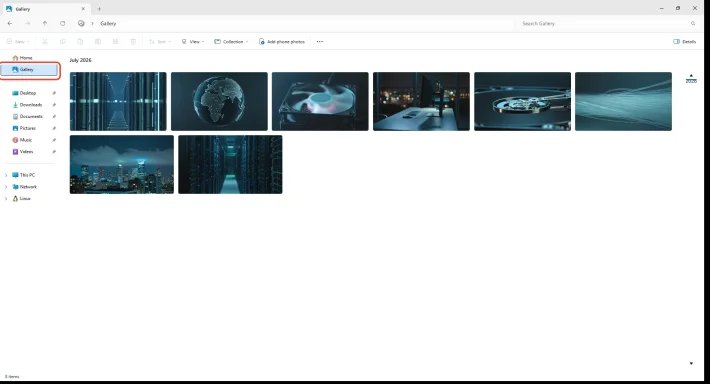Open the Collection dropdown
The height and width of the screenshot is (384, 710).
click(x=231, y=42)
